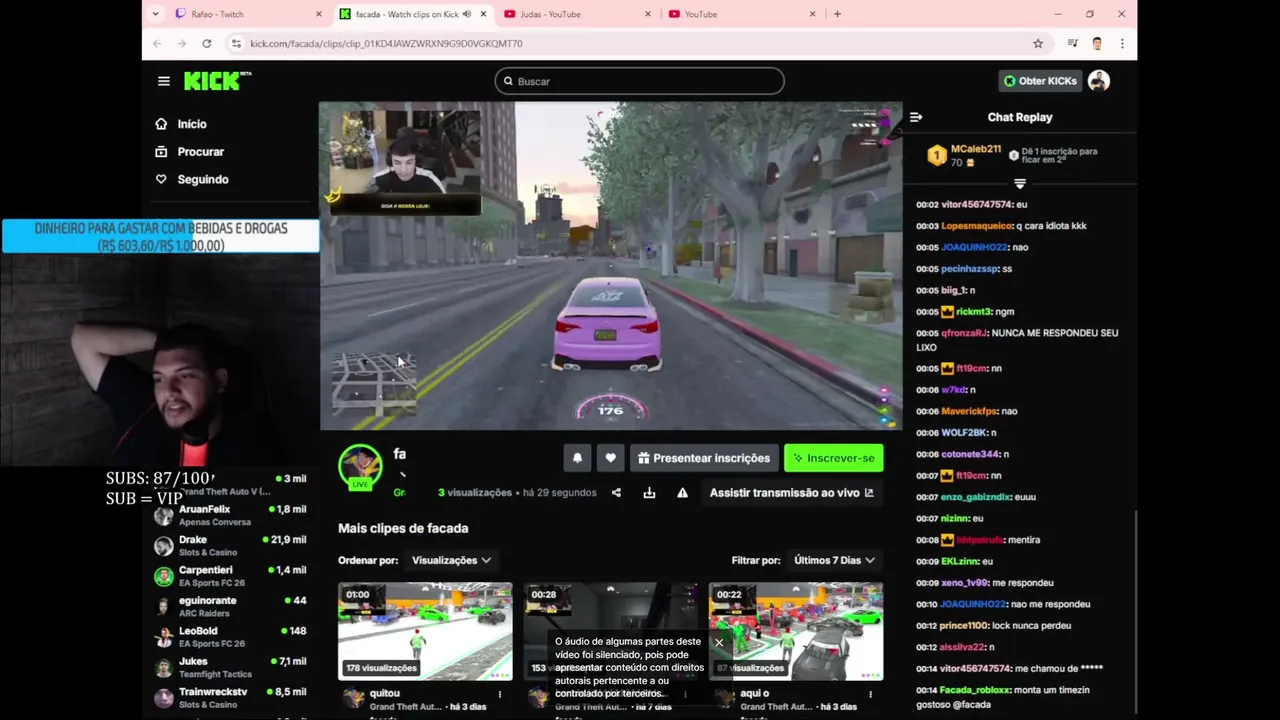This screenshot has width=1280, height=720.
Task: Collapse the Chat Replay panel
Action: 916,117
